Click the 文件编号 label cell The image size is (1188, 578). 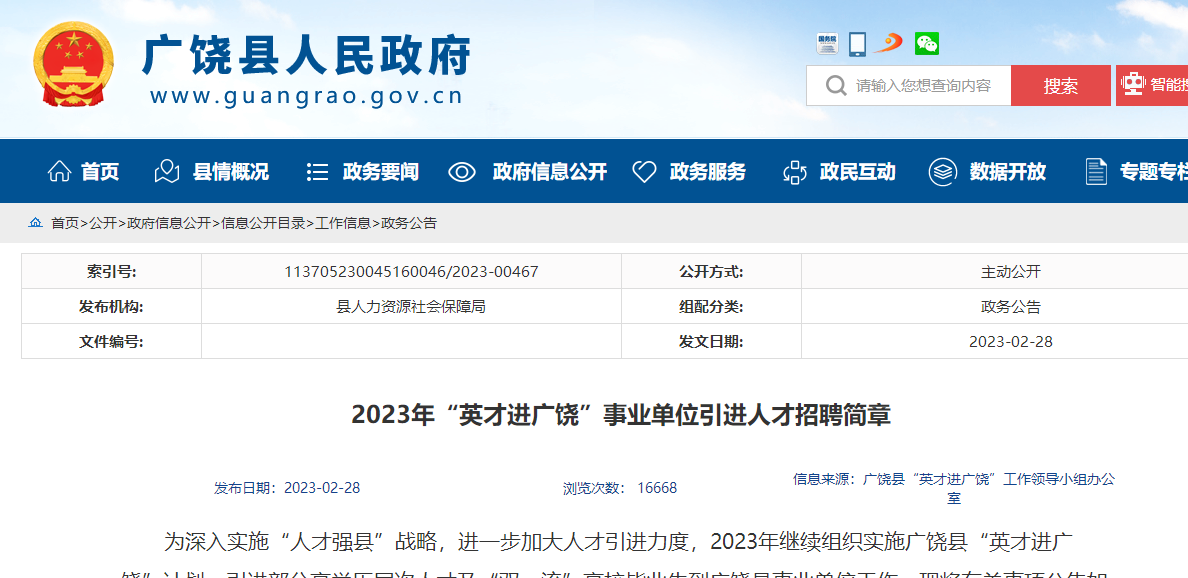(111, 342)
